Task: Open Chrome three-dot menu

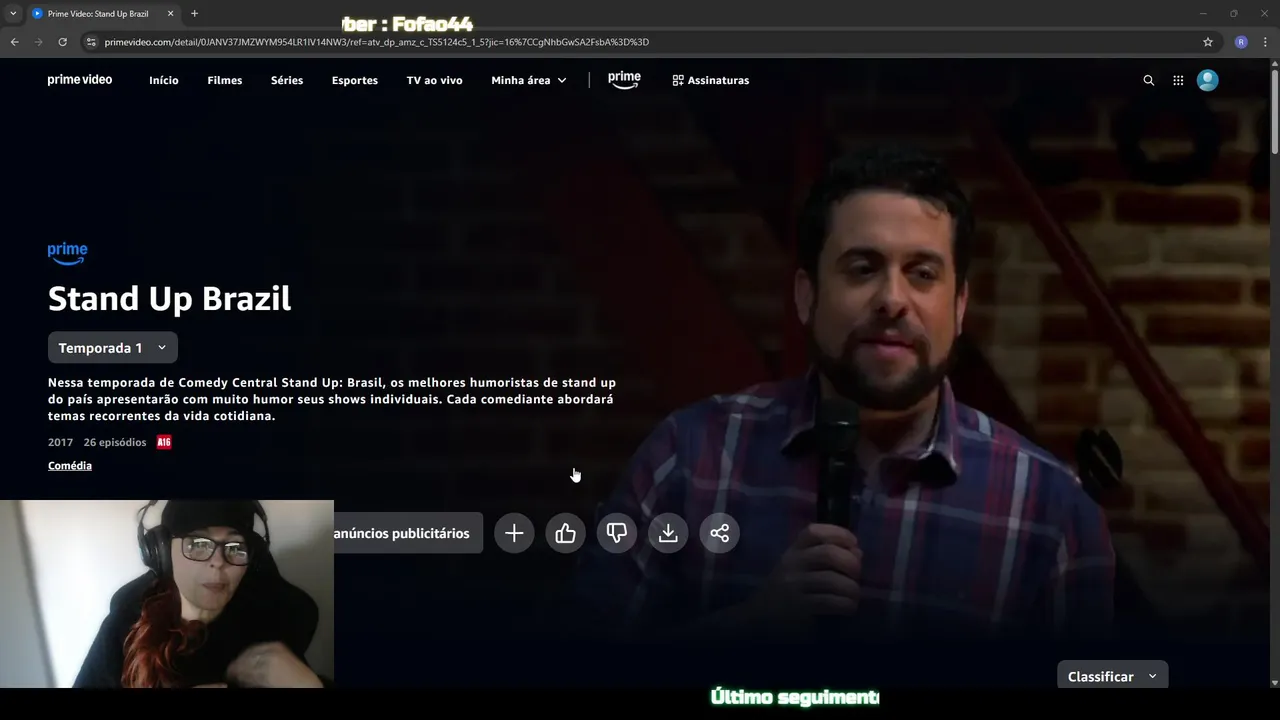Action: [1266, 42]
